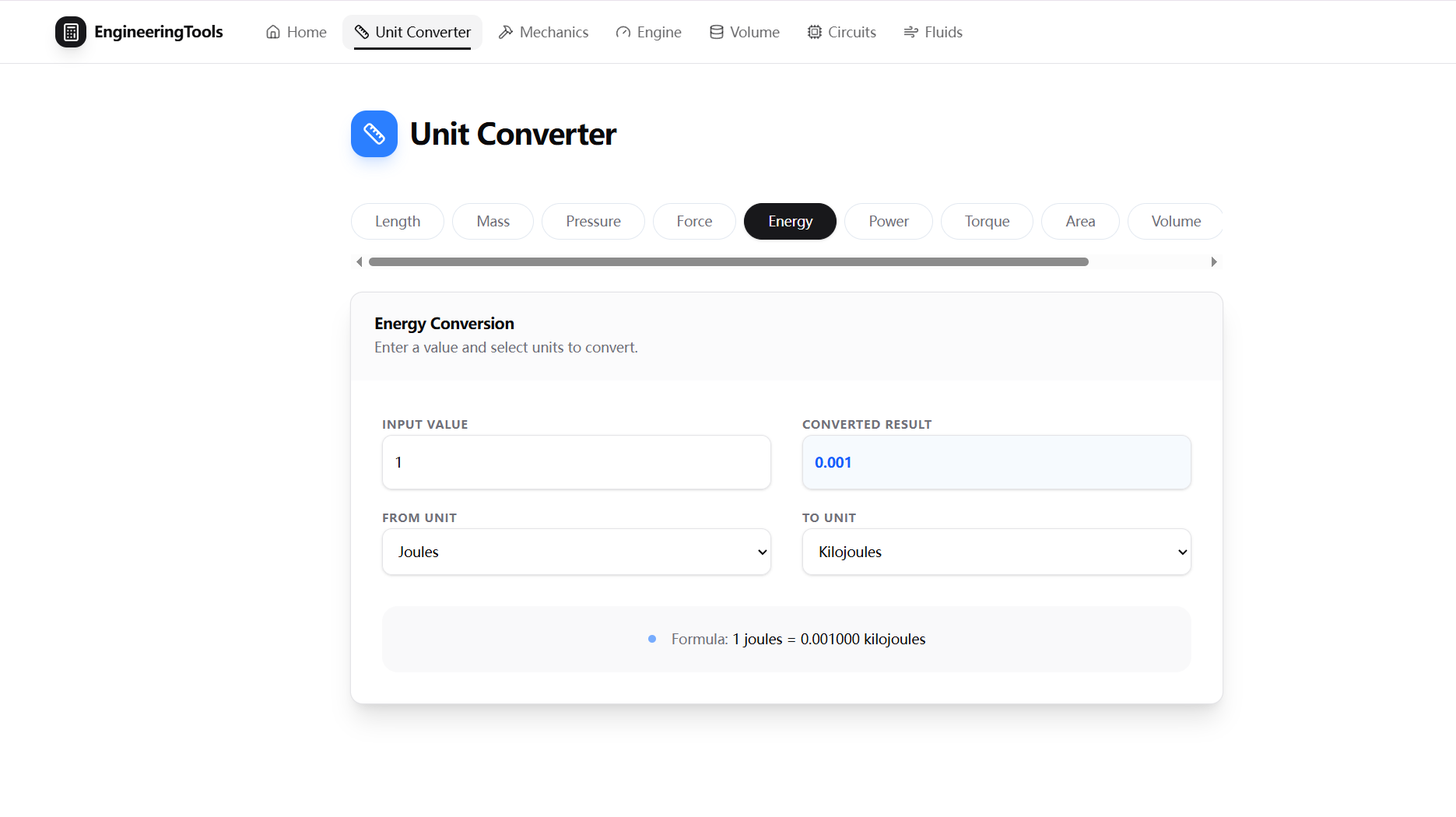Click the Mechanics wrench icon
1456x817 pixels.
tap(506, 32)
